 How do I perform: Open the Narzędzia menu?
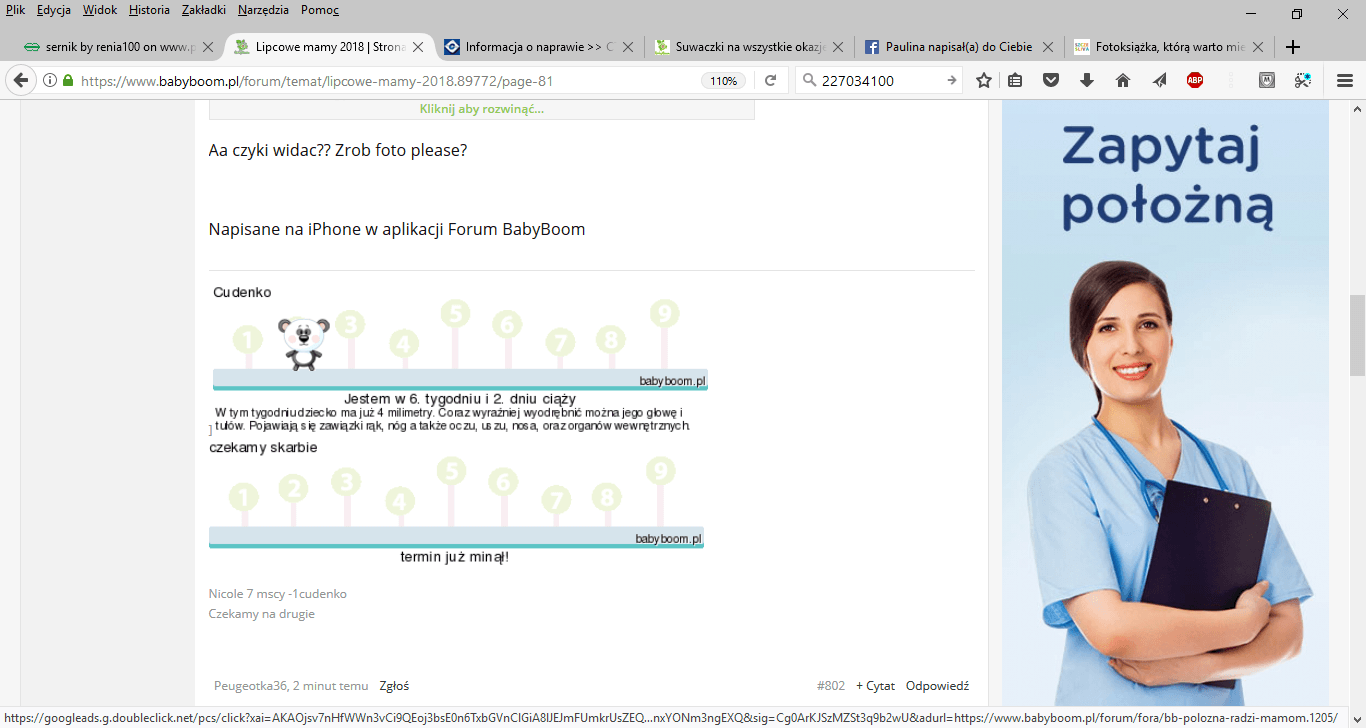coord(263,10)
